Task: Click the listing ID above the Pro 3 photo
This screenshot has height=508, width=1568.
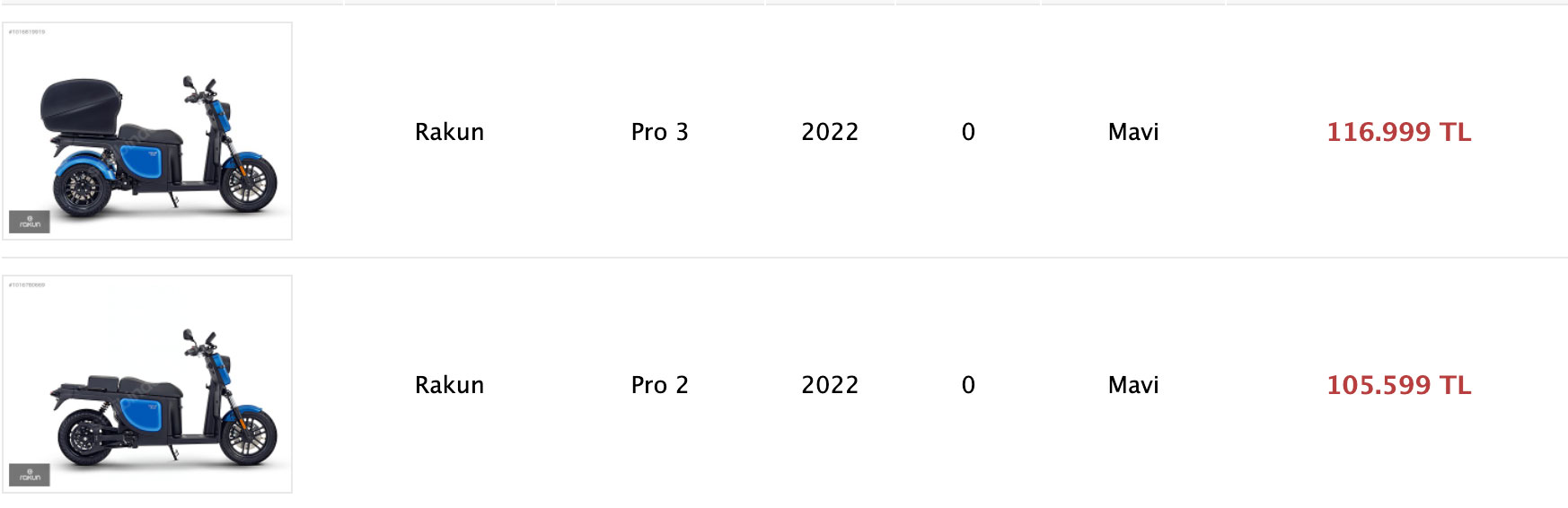Action: [27, 31]
